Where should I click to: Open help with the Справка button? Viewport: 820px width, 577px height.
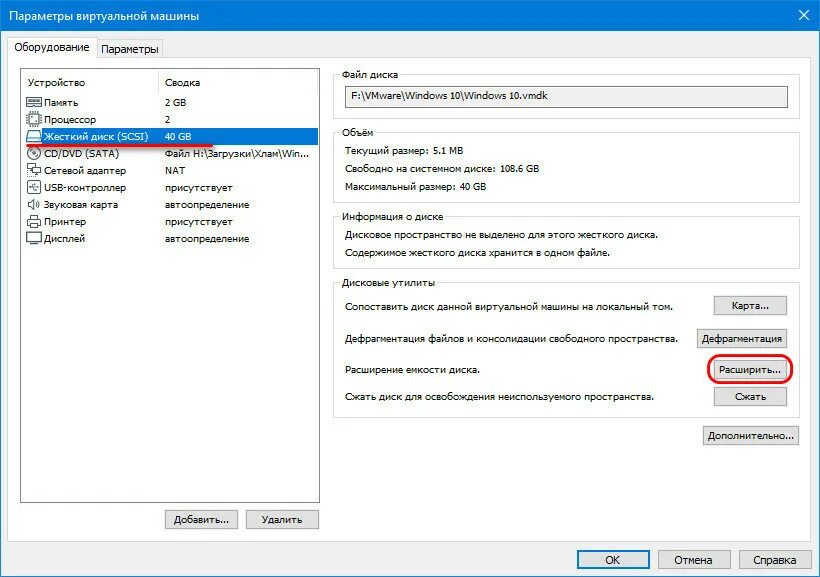(x=775, y=560)
